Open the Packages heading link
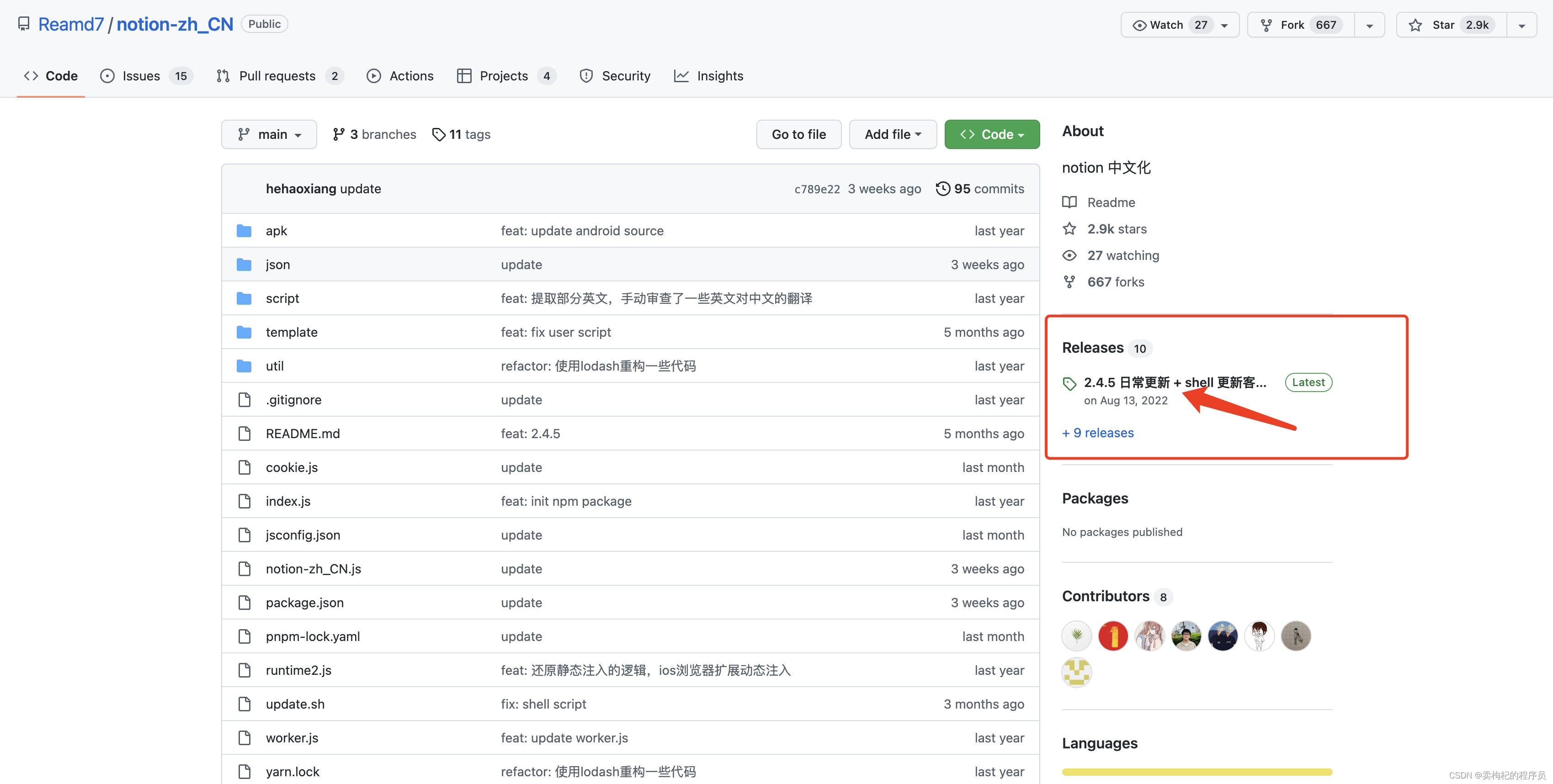Image resolution: width=1553 pixels, height=784 pixels. point(1095,498)
